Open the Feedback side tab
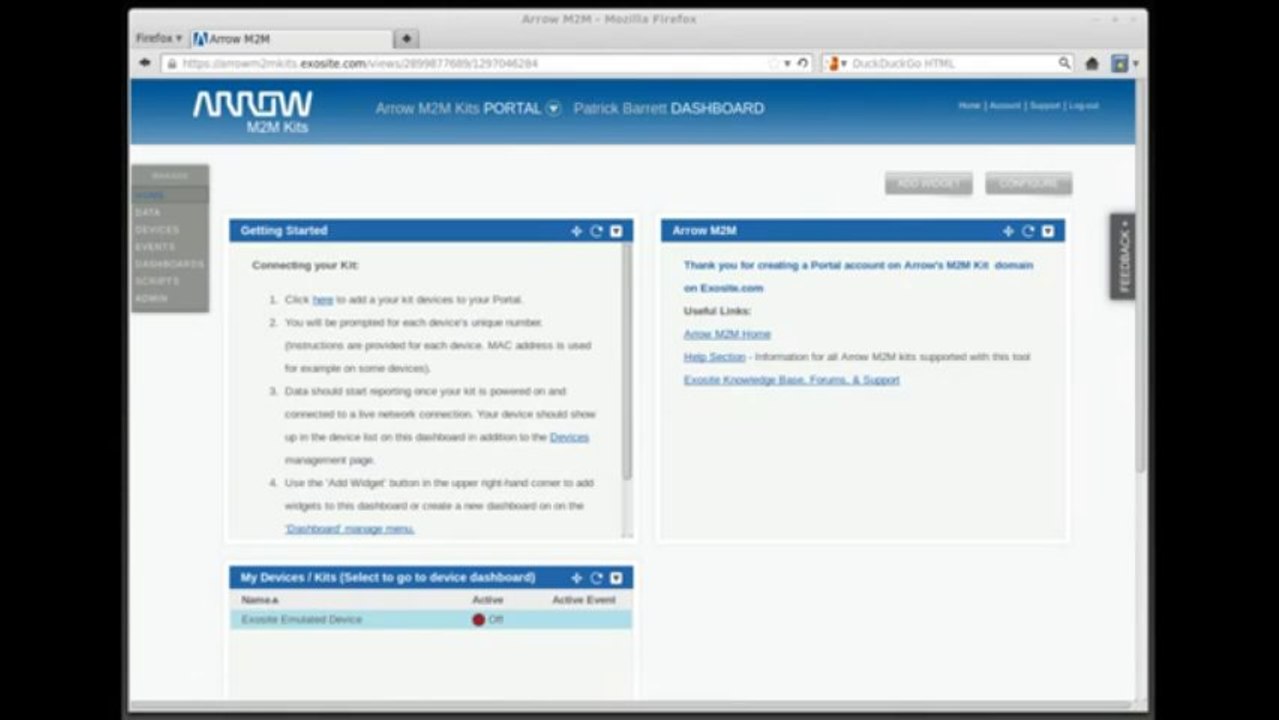 coord(1122,256)
